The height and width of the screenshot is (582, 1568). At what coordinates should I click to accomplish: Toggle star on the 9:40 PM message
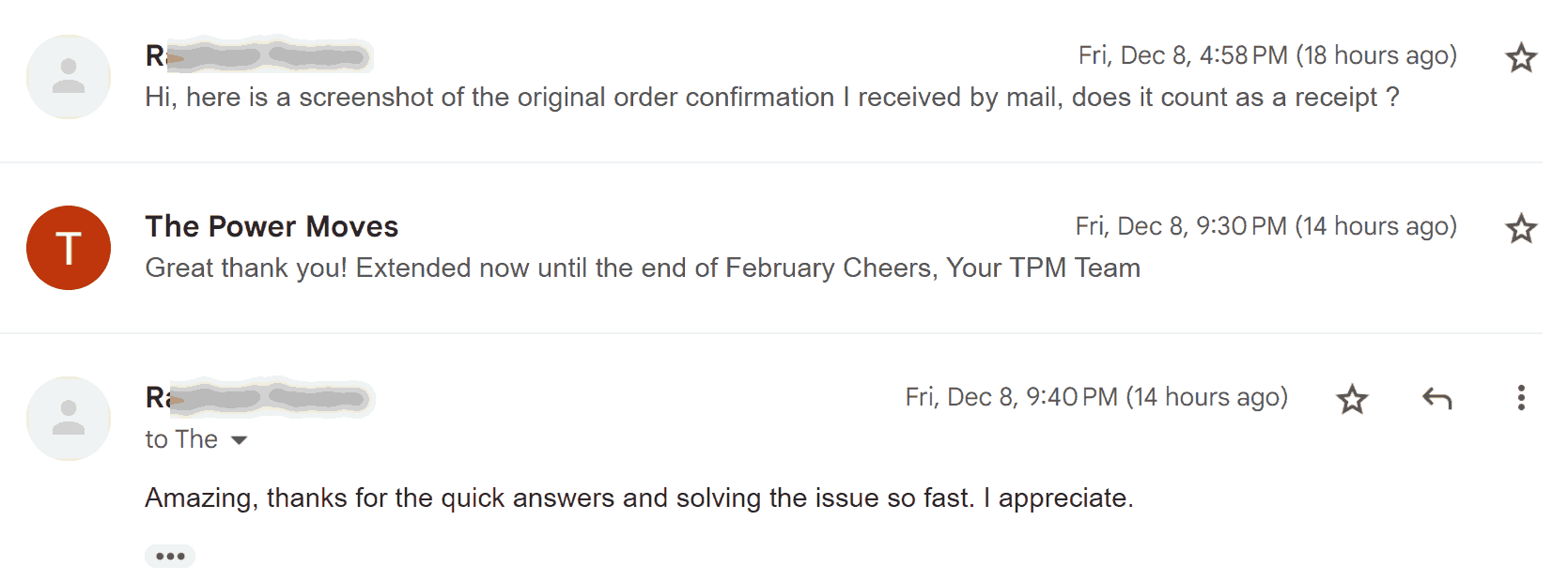(1352, 400)
